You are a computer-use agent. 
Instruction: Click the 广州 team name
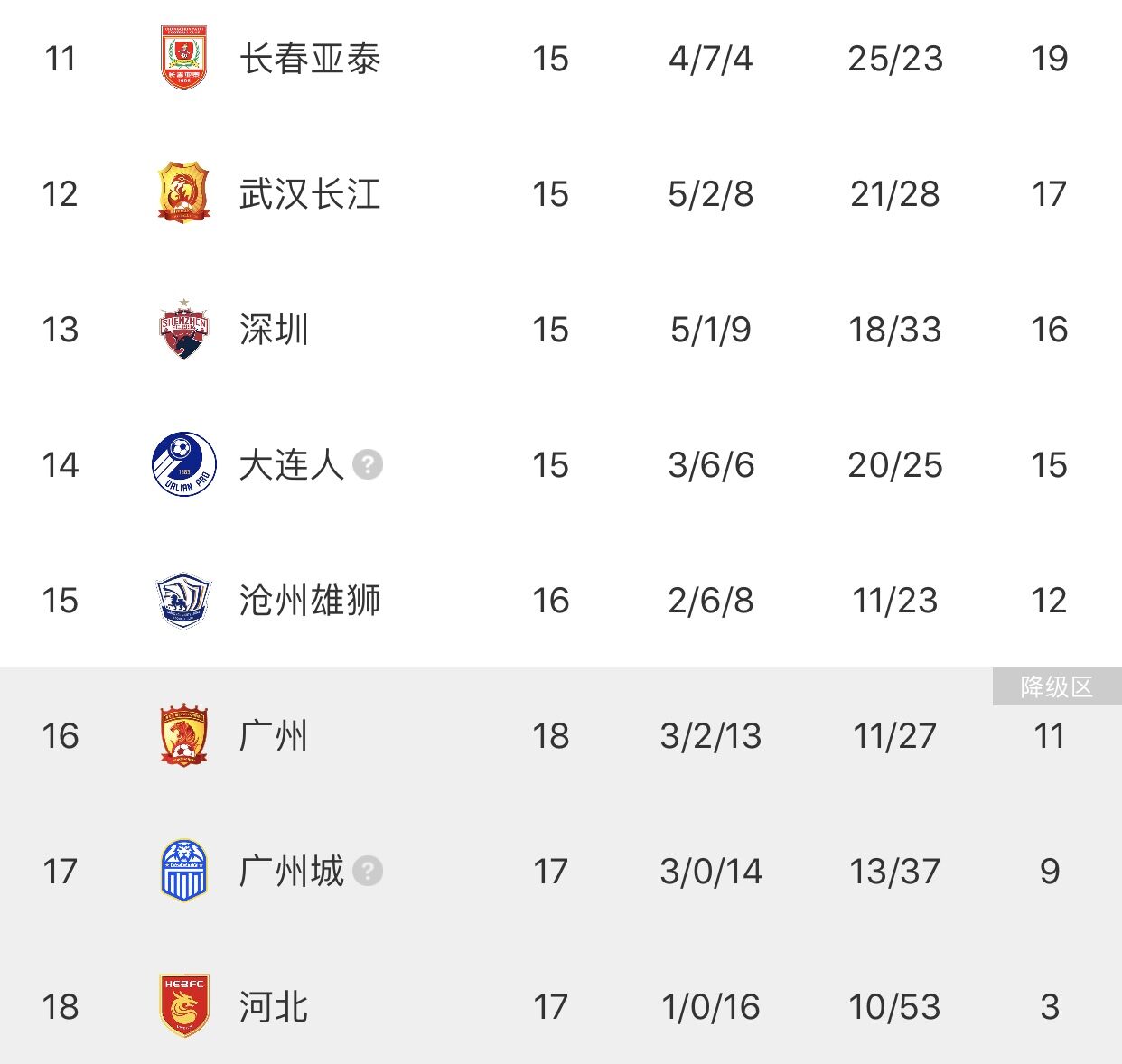pyautogui.click(x=274, y=736)
